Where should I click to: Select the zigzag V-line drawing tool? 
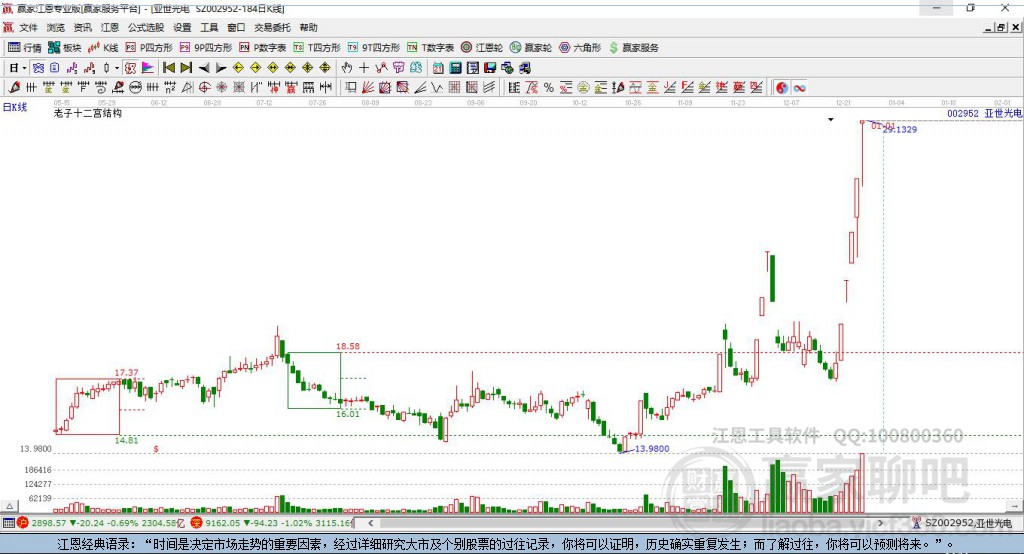[x=436, y=88]
